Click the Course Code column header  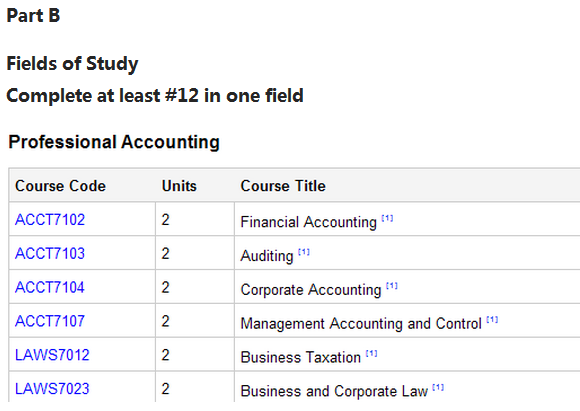(x=60, y=186)
